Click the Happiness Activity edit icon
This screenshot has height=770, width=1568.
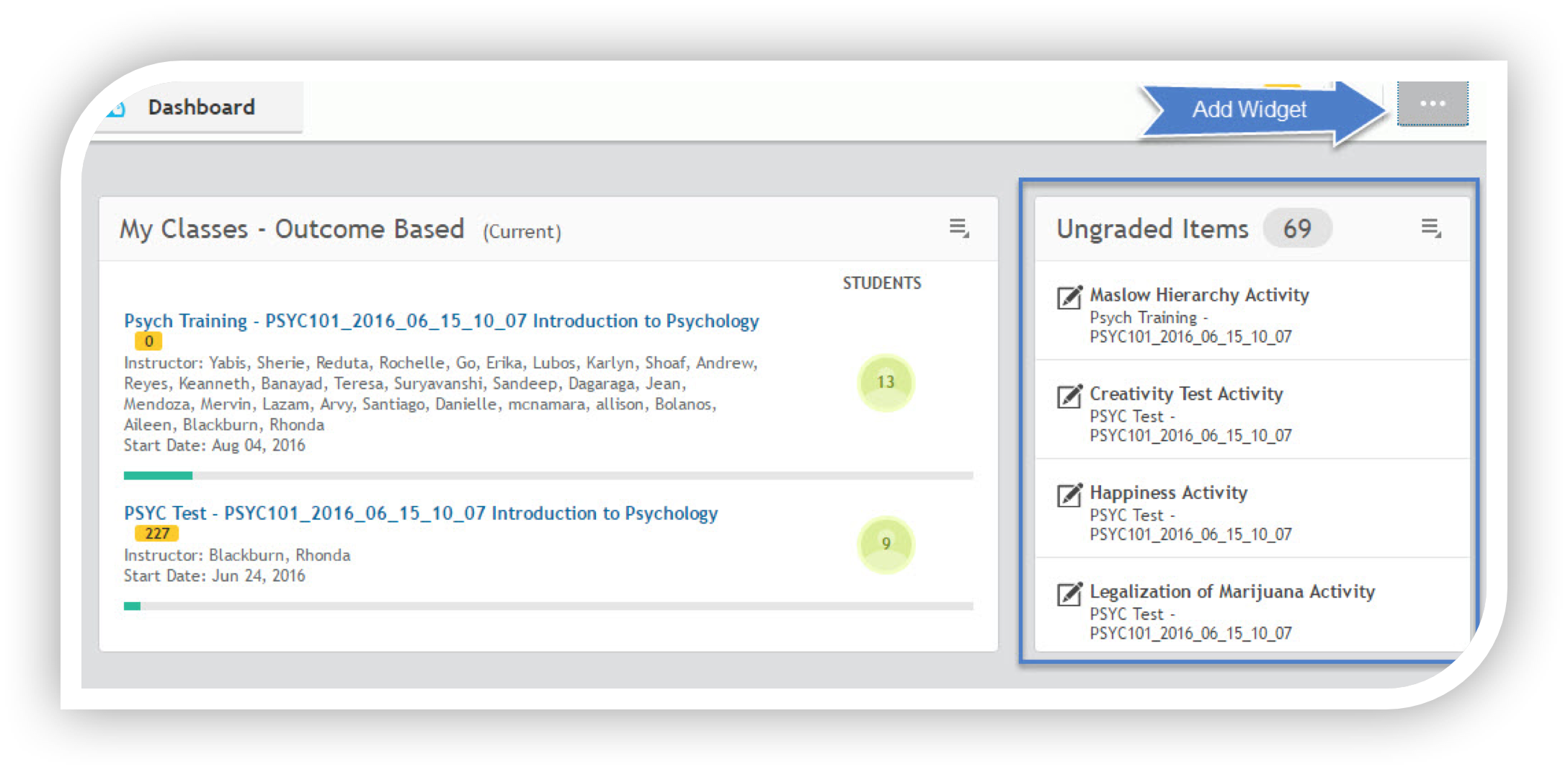[1069, 494]
